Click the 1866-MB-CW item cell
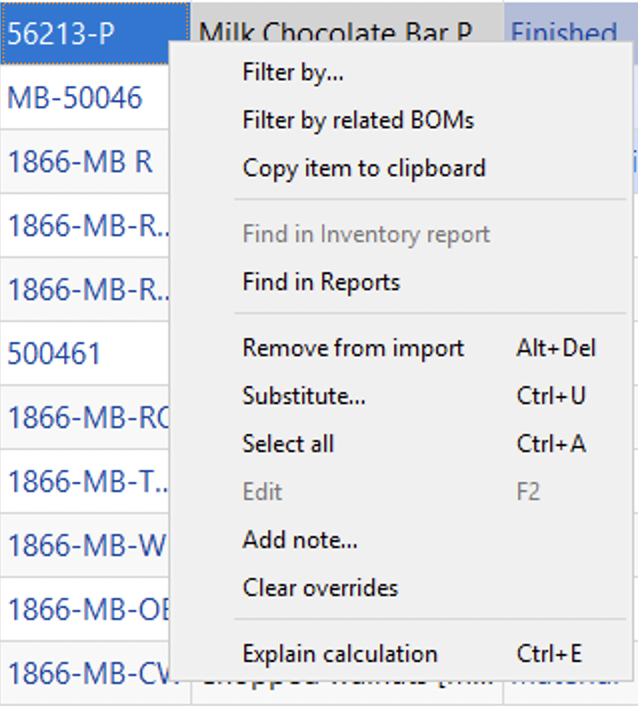Image resolution: width=638 pixels, height=706 pixels. pyautogui.click(x=85, y=672)
